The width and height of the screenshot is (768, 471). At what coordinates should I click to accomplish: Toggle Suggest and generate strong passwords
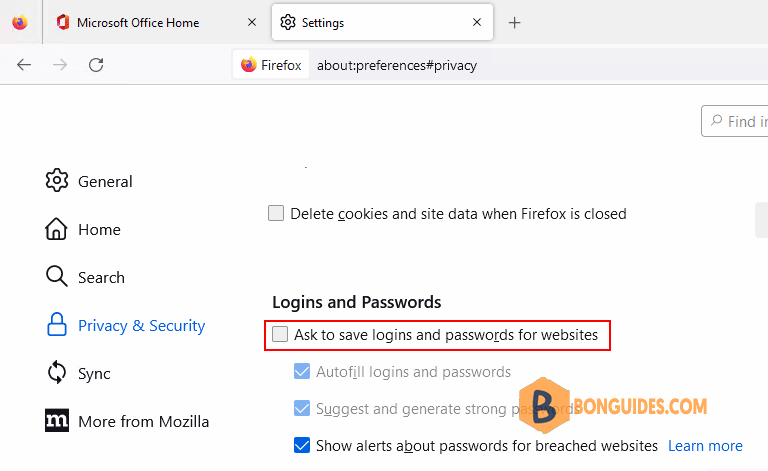point(302,408)
